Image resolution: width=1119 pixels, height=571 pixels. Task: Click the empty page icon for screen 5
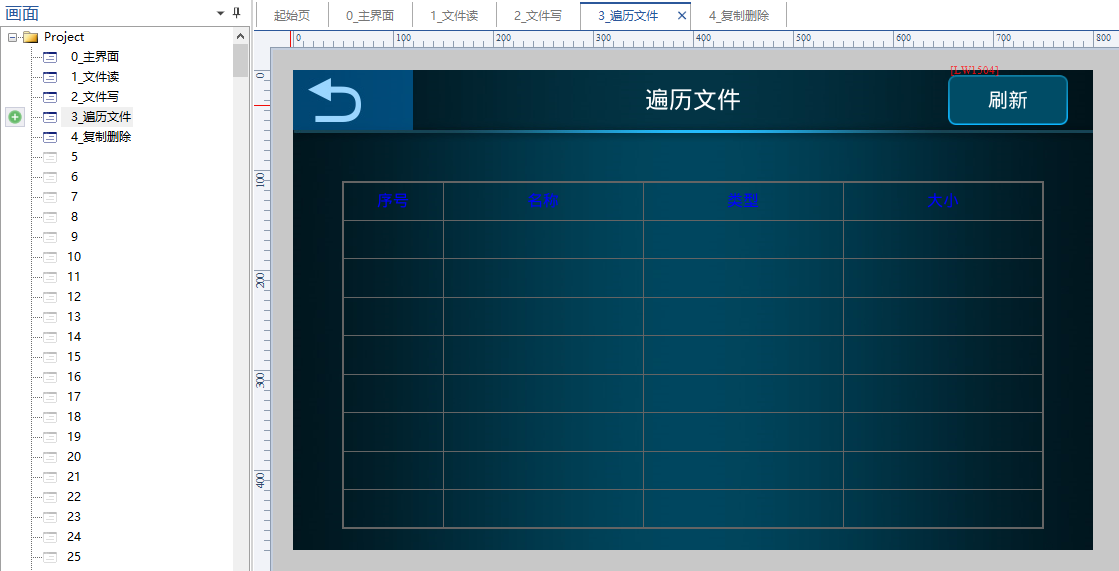coord(51,157)
